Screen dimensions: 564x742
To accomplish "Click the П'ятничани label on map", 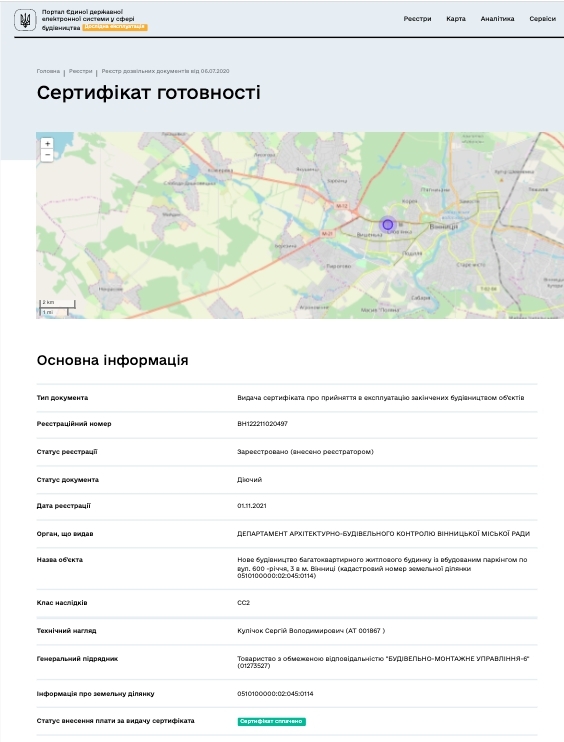I will [x=435, y=189].
